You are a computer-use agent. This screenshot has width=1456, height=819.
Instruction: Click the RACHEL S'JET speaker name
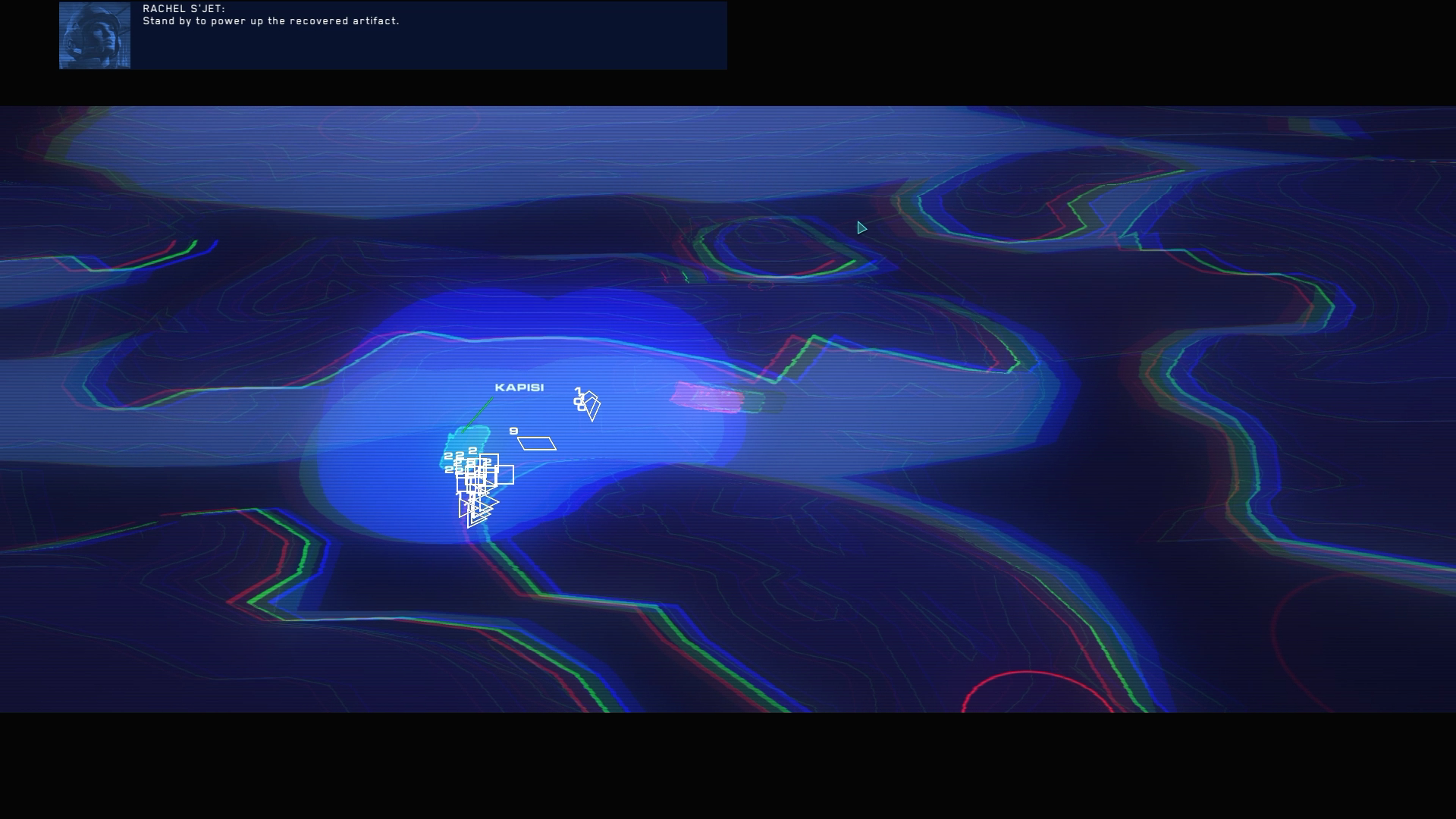[x=184, y=9]
